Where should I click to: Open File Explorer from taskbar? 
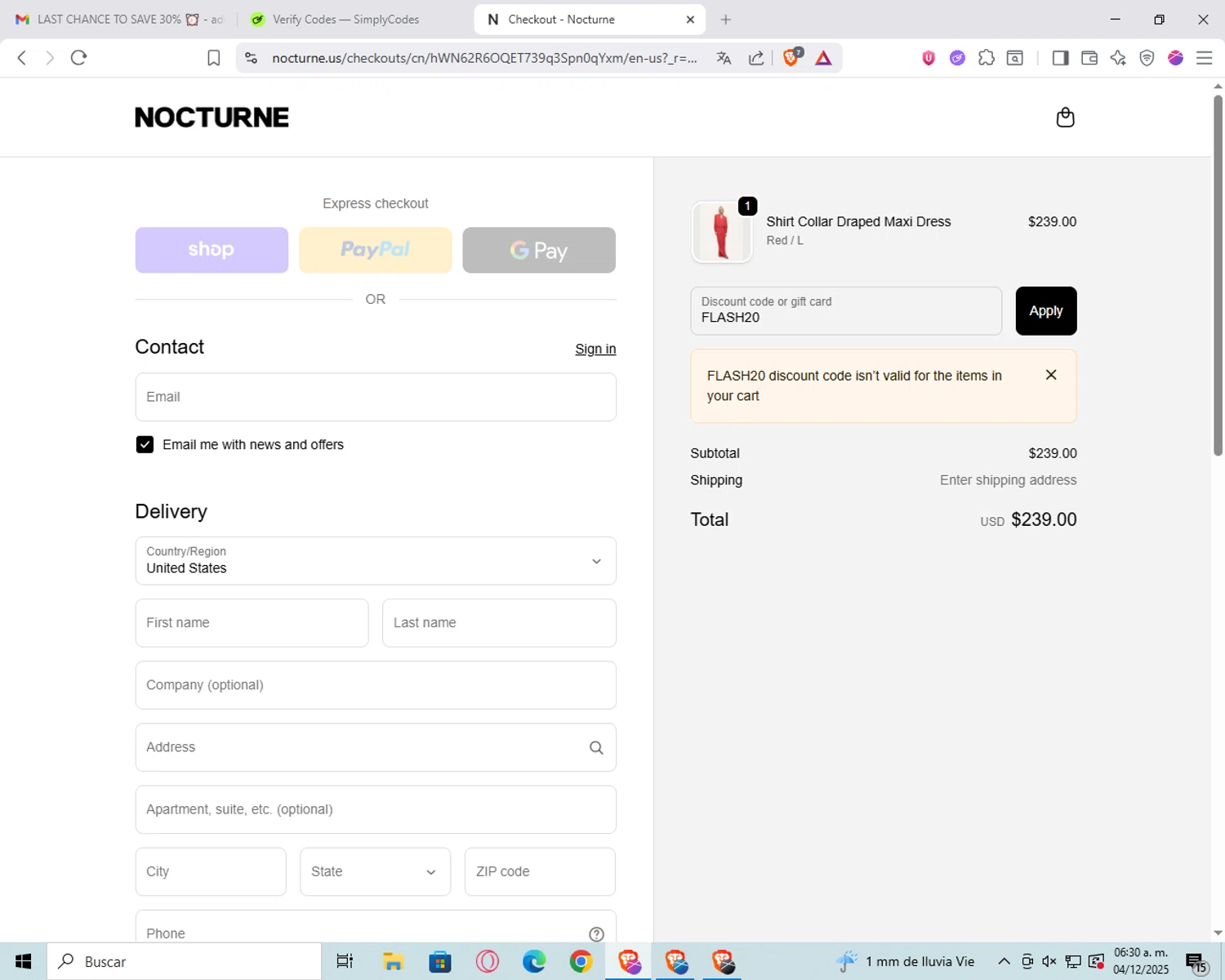click(393, 961)
